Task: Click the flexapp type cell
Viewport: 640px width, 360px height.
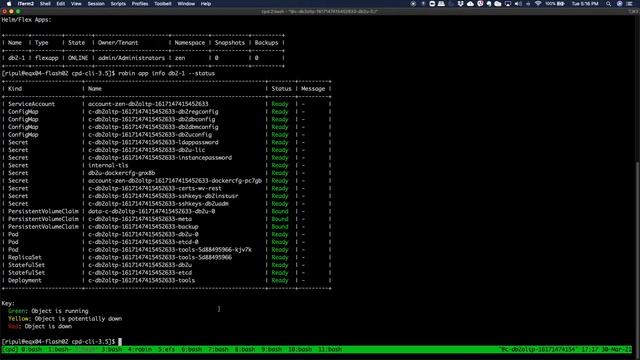Action: [x=47, y=58]
